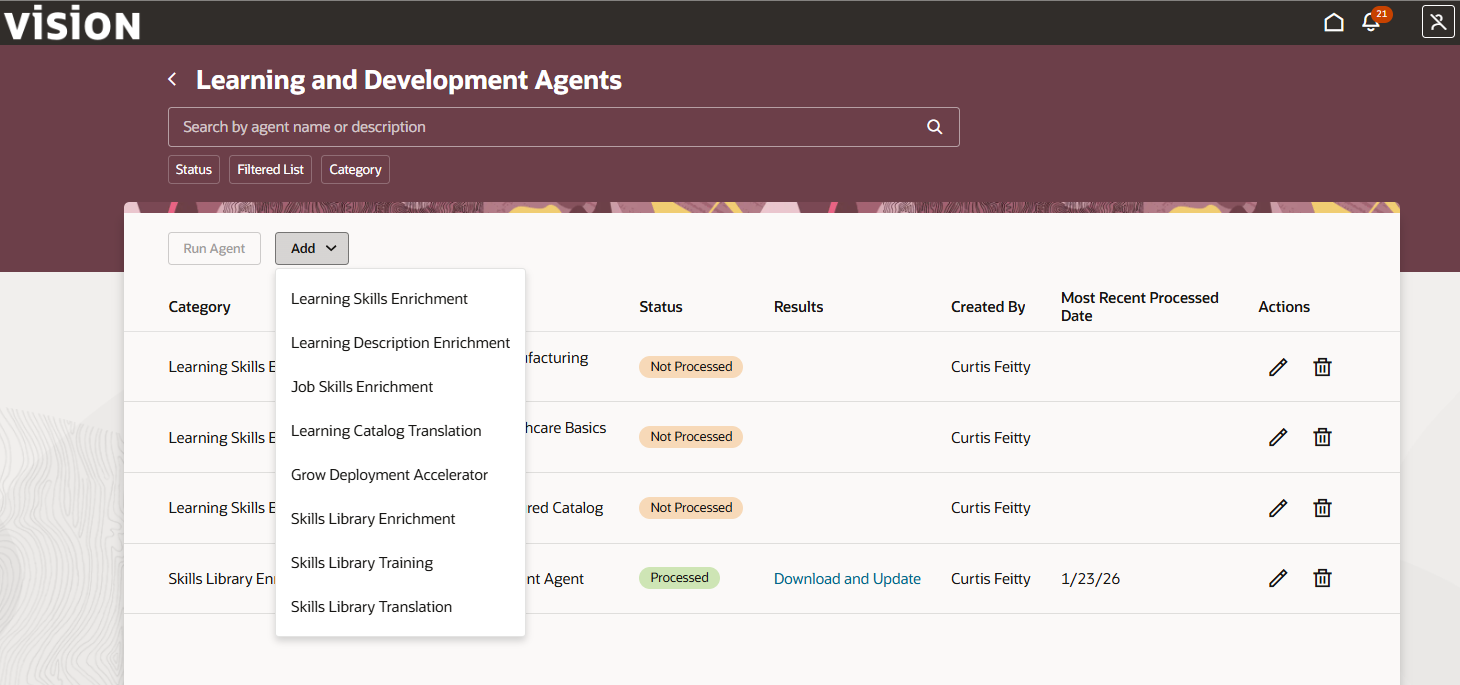This screenshot has width=1460, height=685.
Task: Click the search magnifier icon
Action: point(935,127)
